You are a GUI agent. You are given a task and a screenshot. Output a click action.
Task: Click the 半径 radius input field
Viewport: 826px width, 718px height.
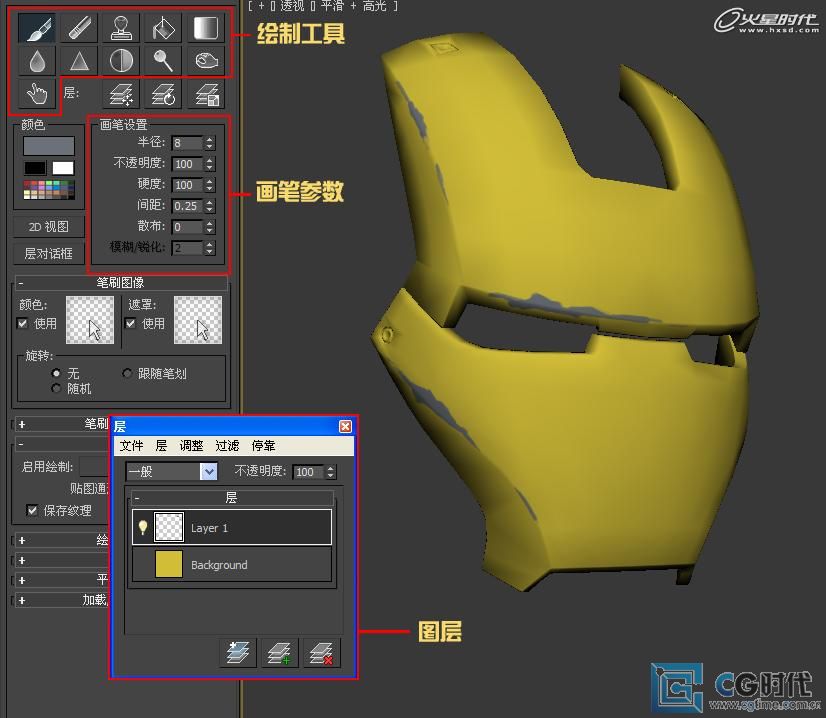(x=188, y=143)
